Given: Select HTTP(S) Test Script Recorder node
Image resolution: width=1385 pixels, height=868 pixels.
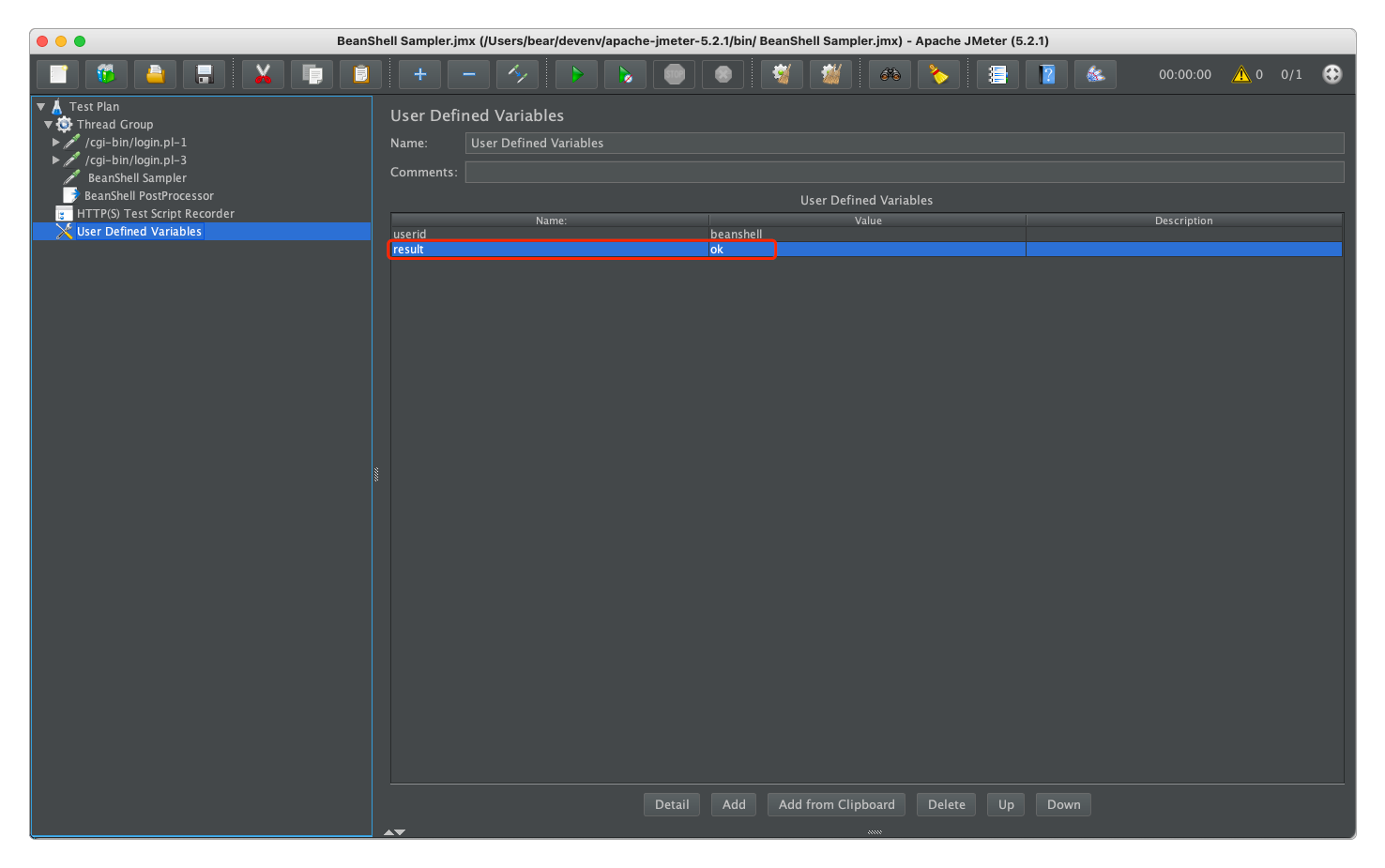Looking at the screenshot, I should click(156, 214).
